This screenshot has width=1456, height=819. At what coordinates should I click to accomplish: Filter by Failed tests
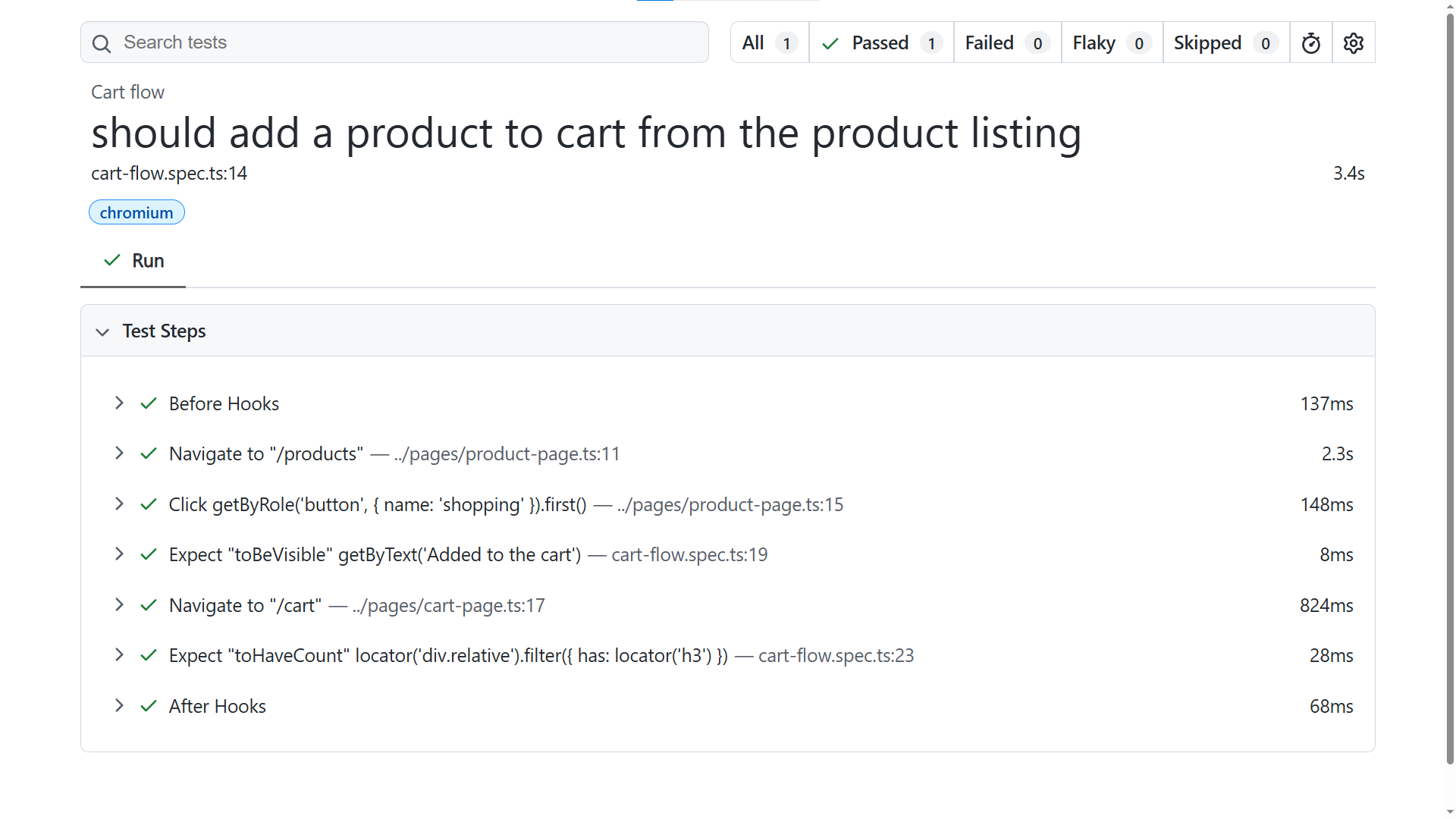(x=1006, y=43)
